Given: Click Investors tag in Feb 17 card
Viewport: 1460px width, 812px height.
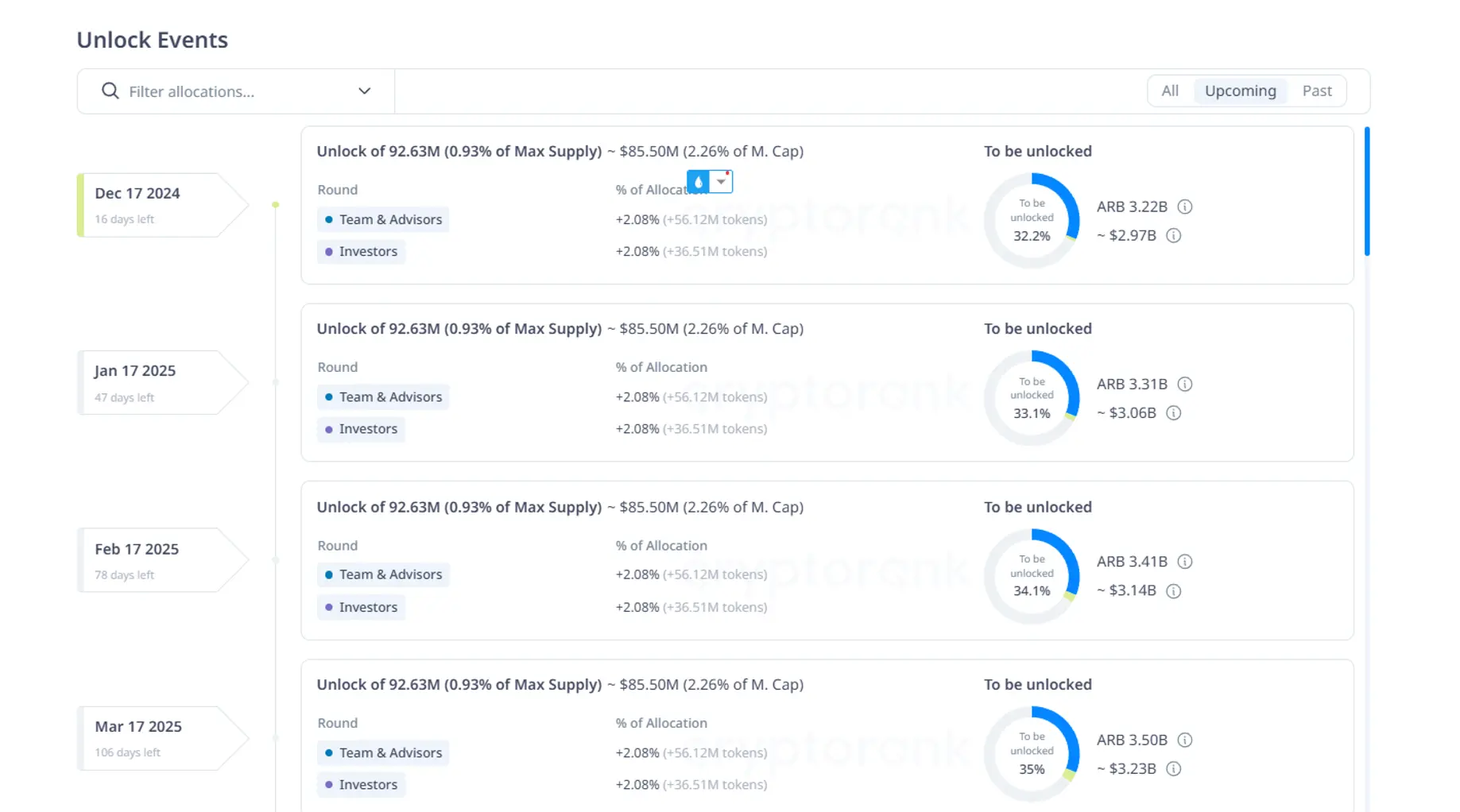Looking at the screenshot, I should 361,607.
